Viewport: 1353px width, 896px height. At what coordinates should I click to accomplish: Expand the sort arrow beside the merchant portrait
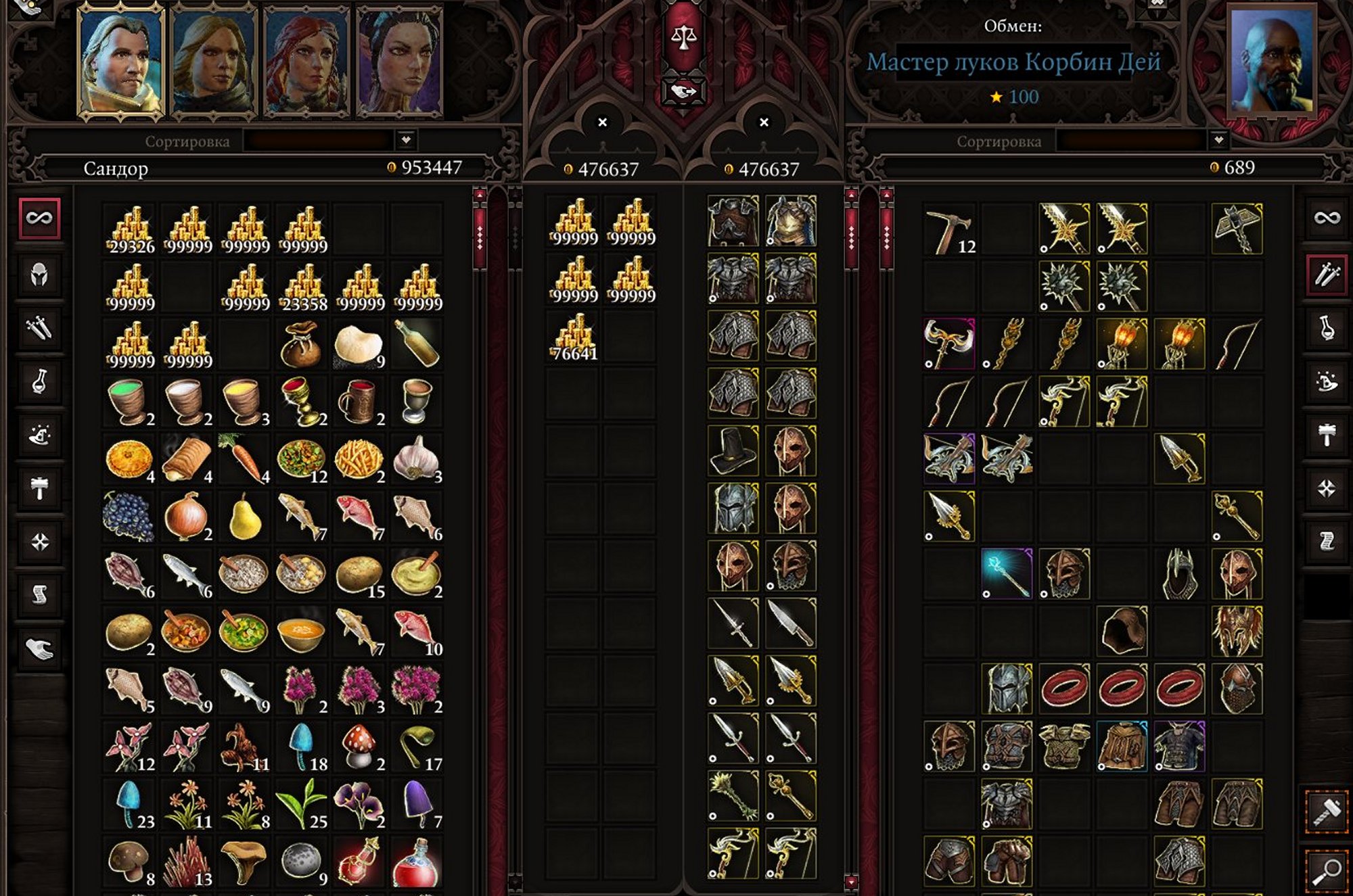(x=1218, y=141)
